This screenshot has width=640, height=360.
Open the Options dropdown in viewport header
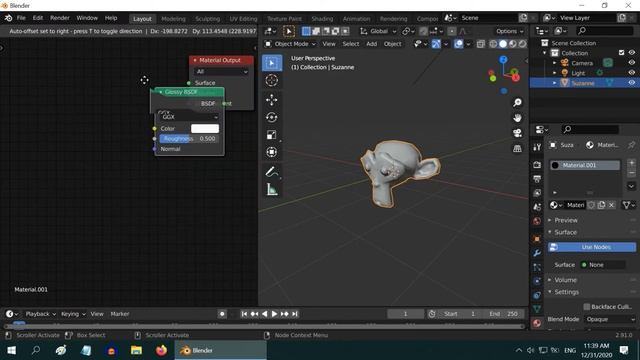(509, 31)
